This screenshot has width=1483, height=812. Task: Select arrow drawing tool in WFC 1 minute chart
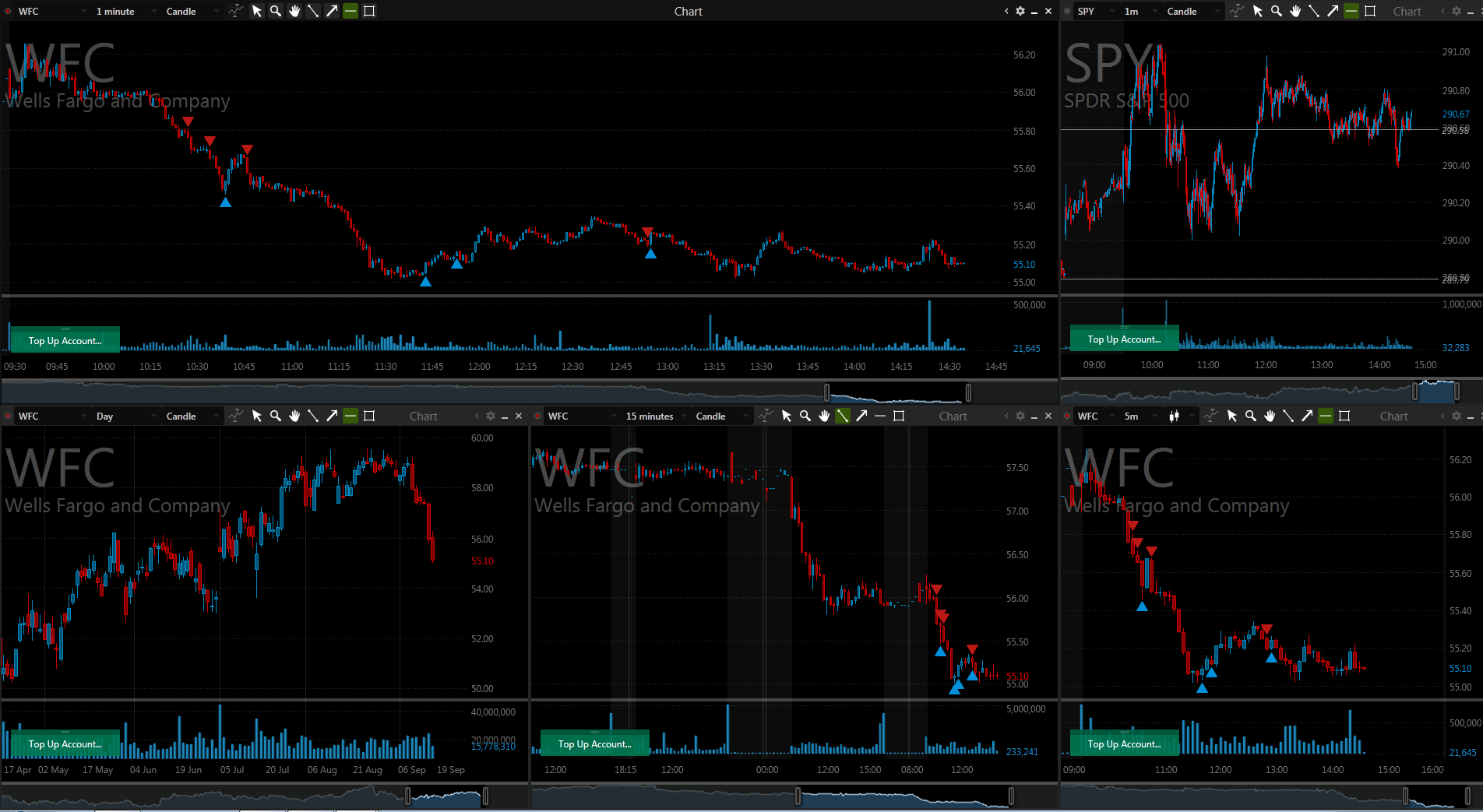point(332,11)
